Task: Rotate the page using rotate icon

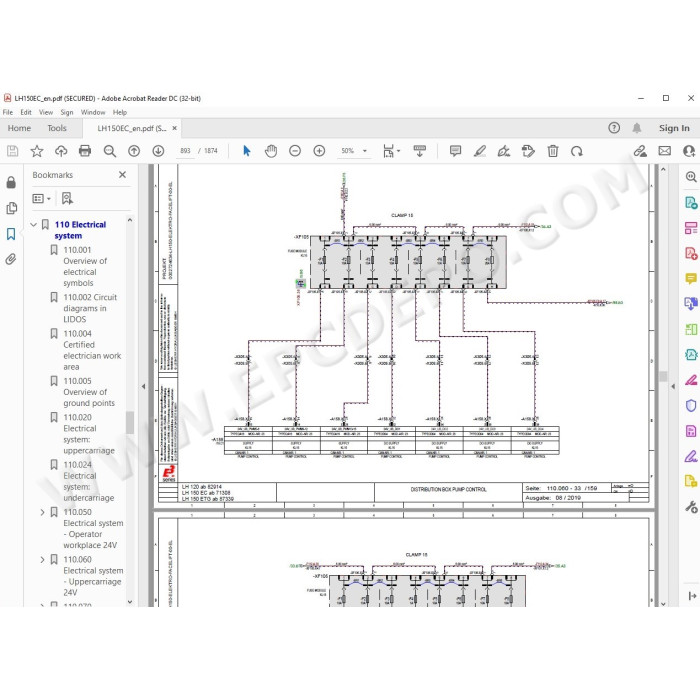Action: (577, 151)
